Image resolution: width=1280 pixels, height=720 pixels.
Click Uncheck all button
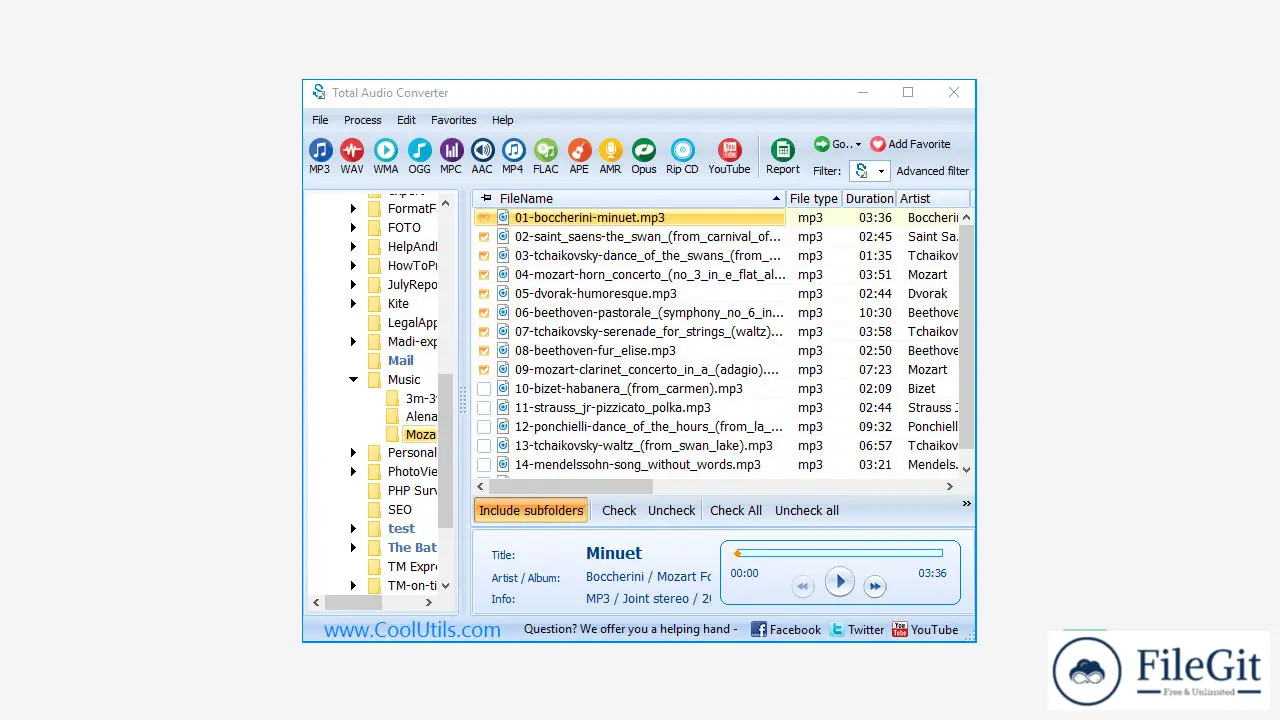click(807, 510)
